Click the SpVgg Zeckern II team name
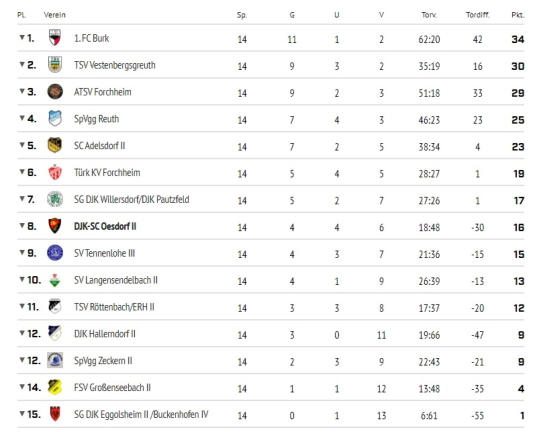Image resolution: width=537 pixels, height=432 pixels. pyautogui.click(x=103, y=361)
